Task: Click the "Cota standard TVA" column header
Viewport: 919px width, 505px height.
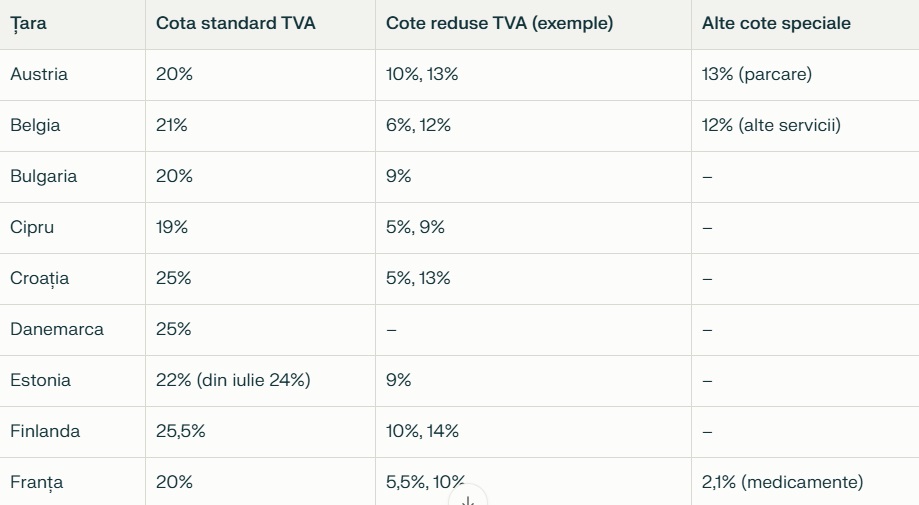Action: 235,24
